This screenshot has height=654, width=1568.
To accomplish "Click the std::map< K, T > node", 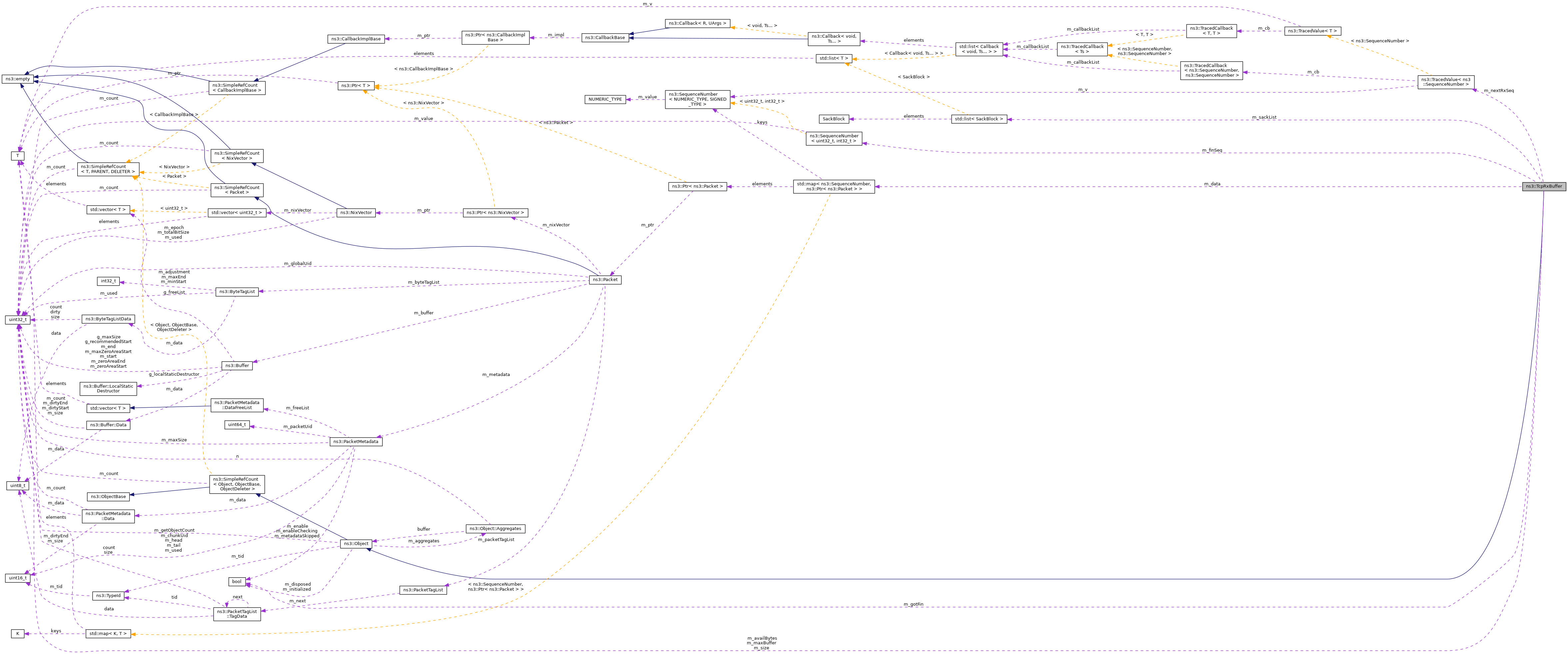I will [x=108, y=634].
